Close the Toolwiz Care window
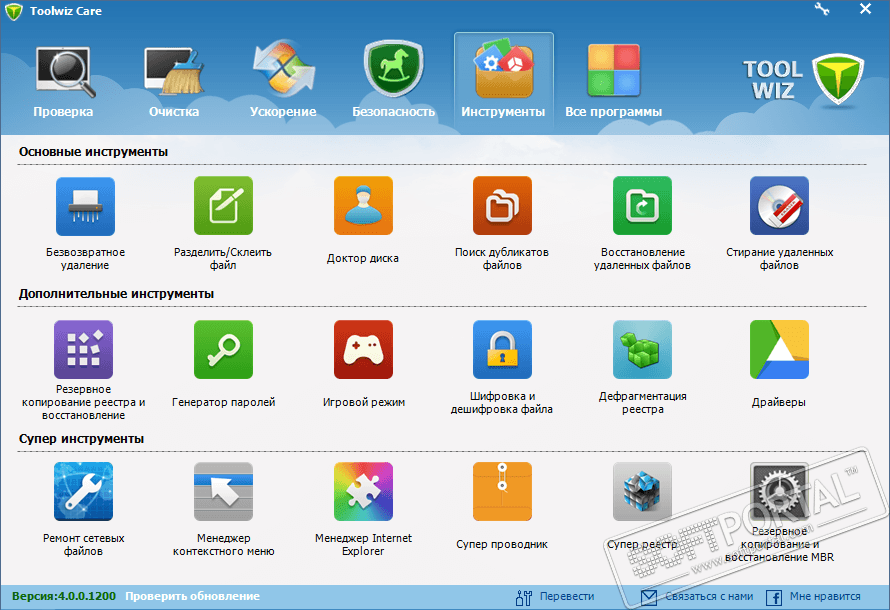890x610 pixels. click(x=865, y=9)
